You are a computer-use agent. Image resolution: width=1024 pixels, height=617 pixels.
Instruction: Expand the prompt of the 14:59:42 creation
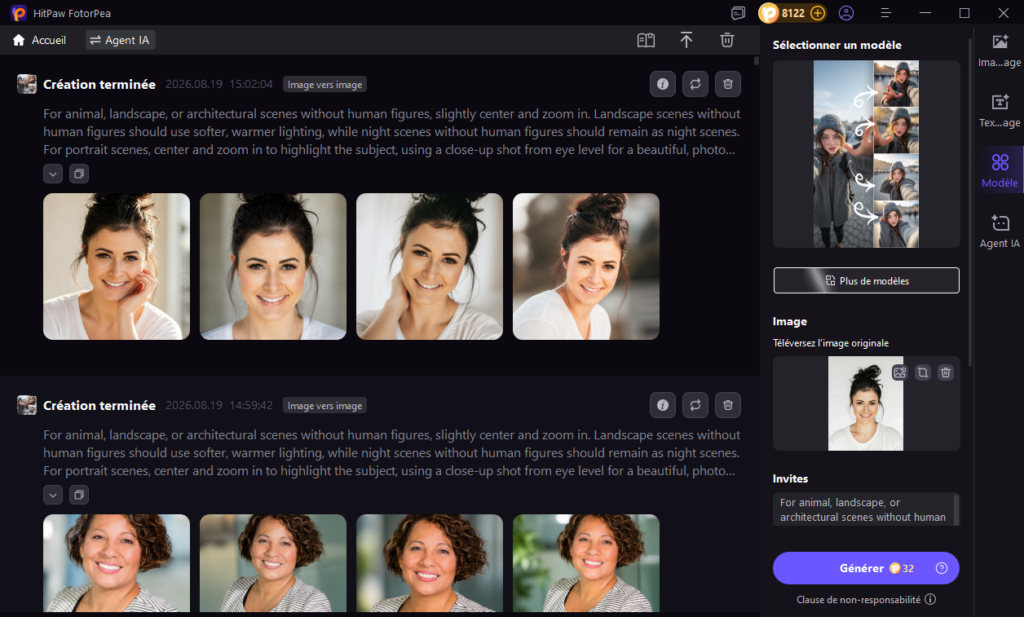[53, 495]
